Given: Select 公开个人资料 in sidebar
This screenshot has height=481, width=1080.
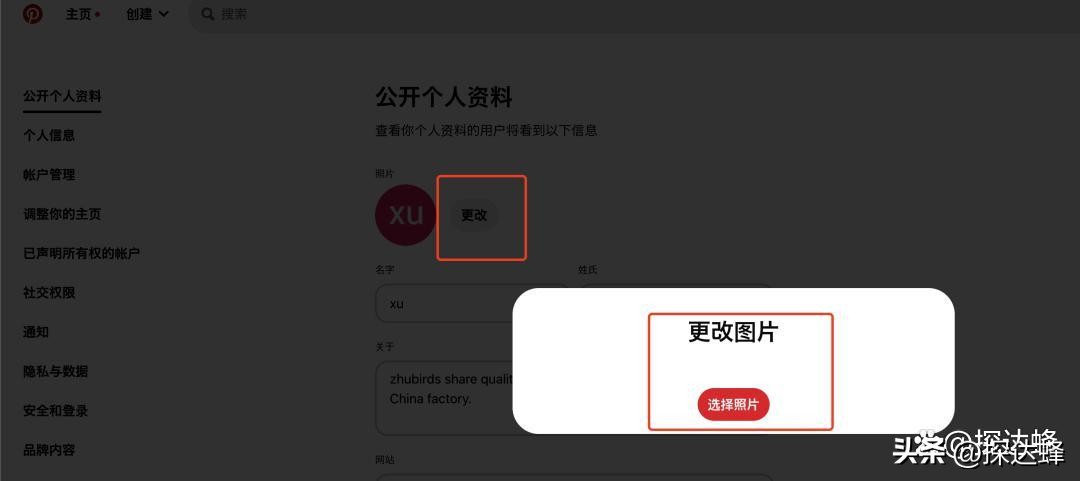Looking at the screenshot, I should click(x=62, y=96).
